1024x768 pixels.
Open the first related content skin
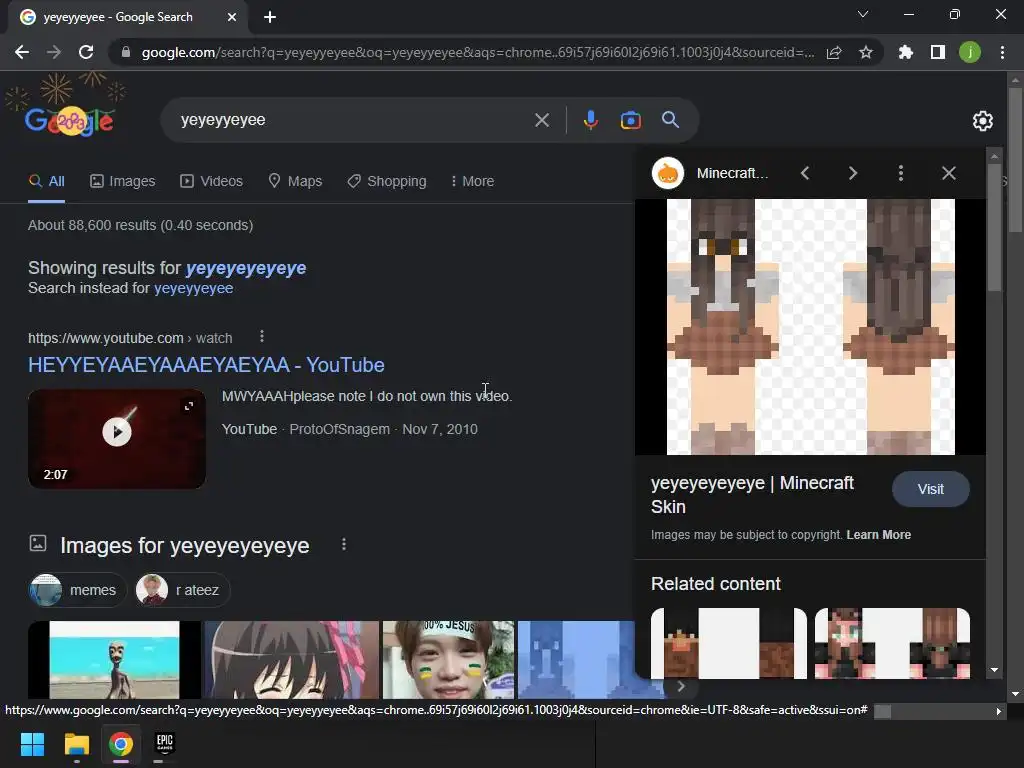729,643
